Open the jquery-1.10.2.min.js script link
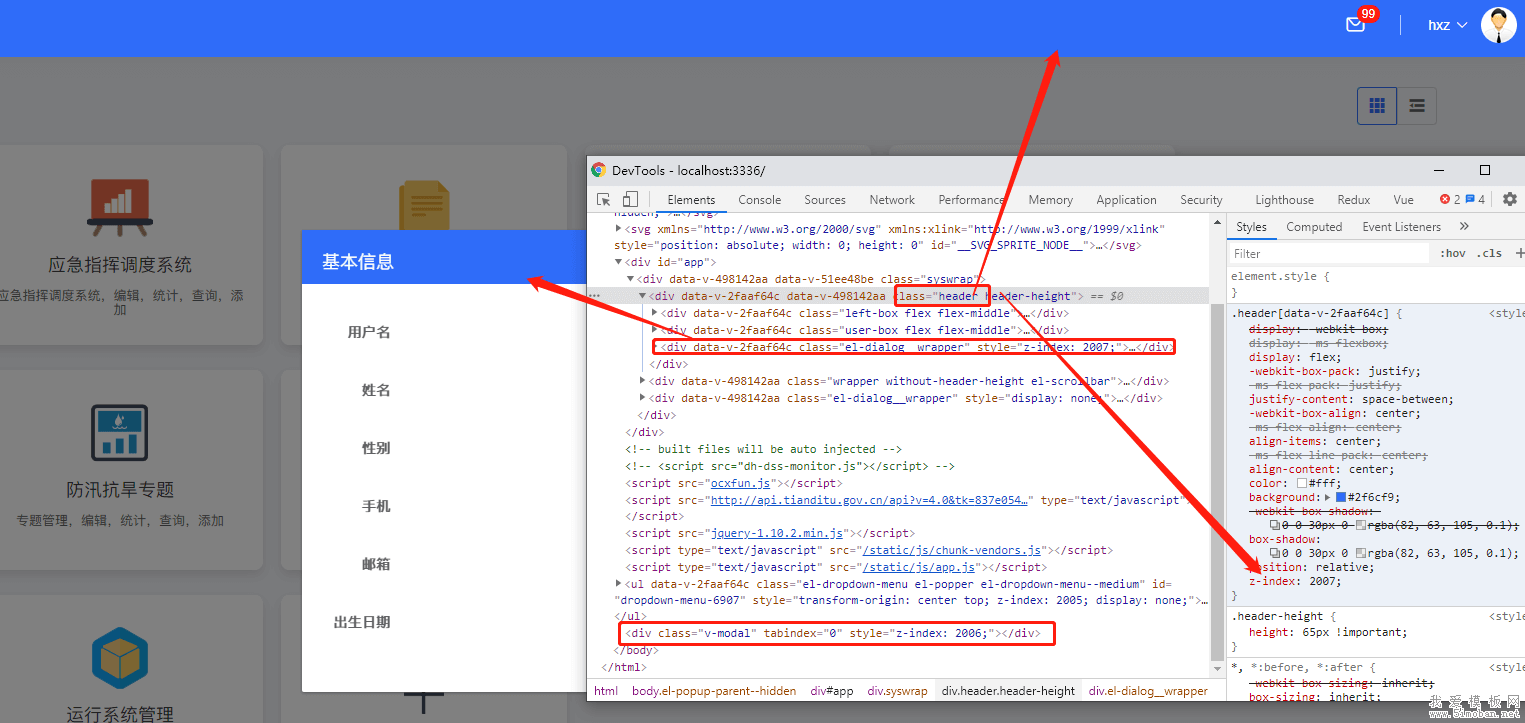Viewport: 1525px width, 723px height. [778, 533]
